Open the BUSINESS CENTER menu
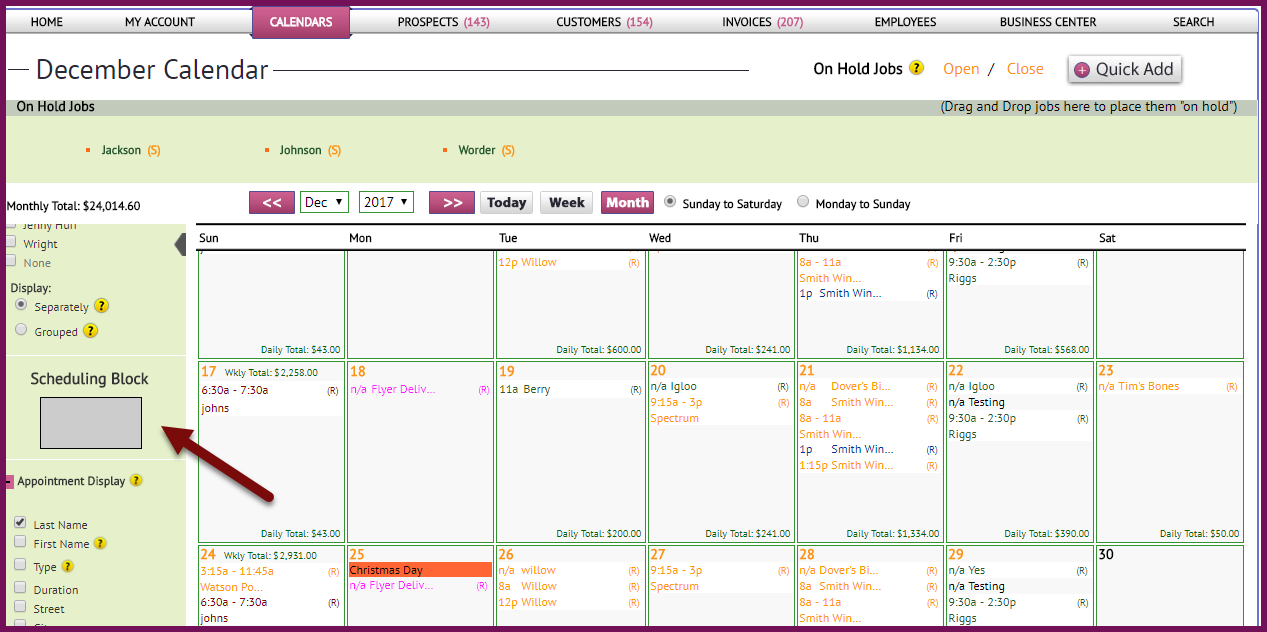The image size is (1267, 632). point(1048,21)
